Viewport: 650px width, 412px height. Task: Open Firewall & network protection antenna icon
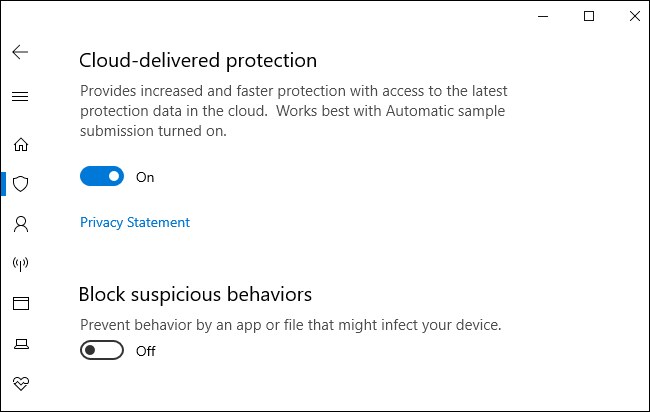[x=20, y=264]
